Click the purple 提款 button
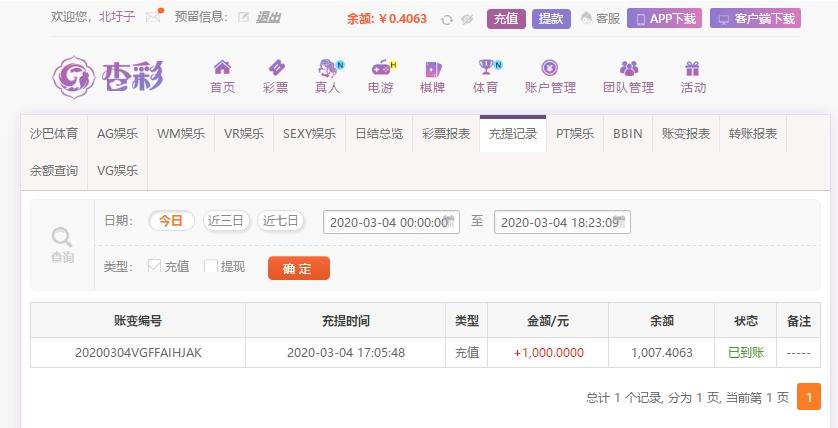The image size is (838, 428). point(551,19)
